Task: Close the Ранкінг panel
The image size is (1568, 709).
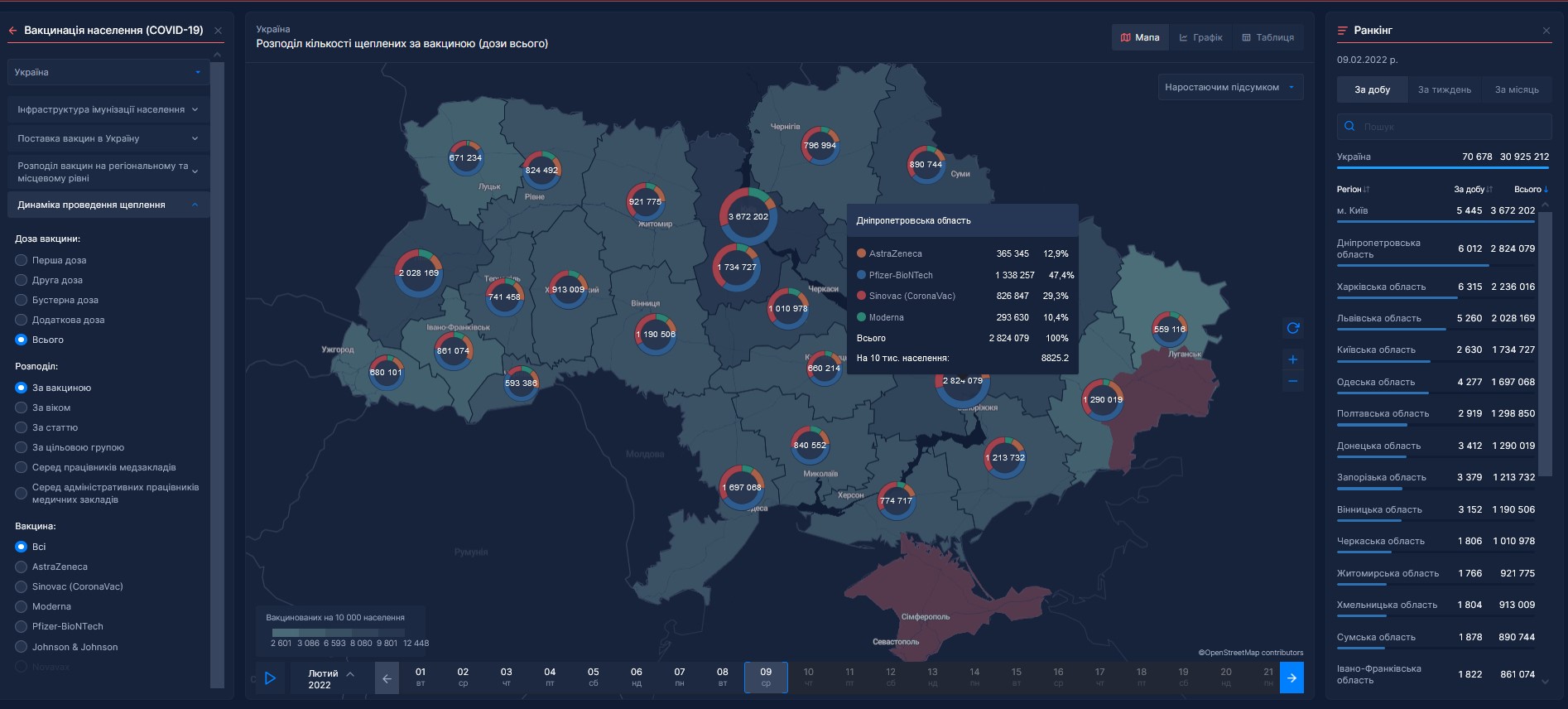Action: (x=1546, y=31)
